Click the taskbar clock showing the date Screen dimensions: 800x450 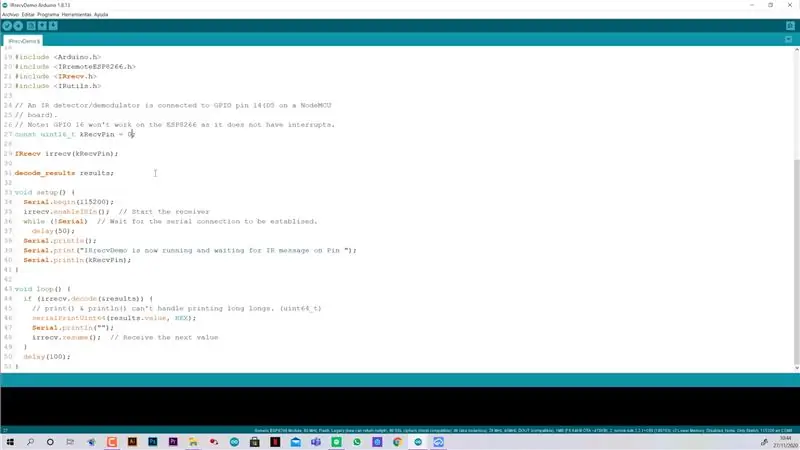785,442
